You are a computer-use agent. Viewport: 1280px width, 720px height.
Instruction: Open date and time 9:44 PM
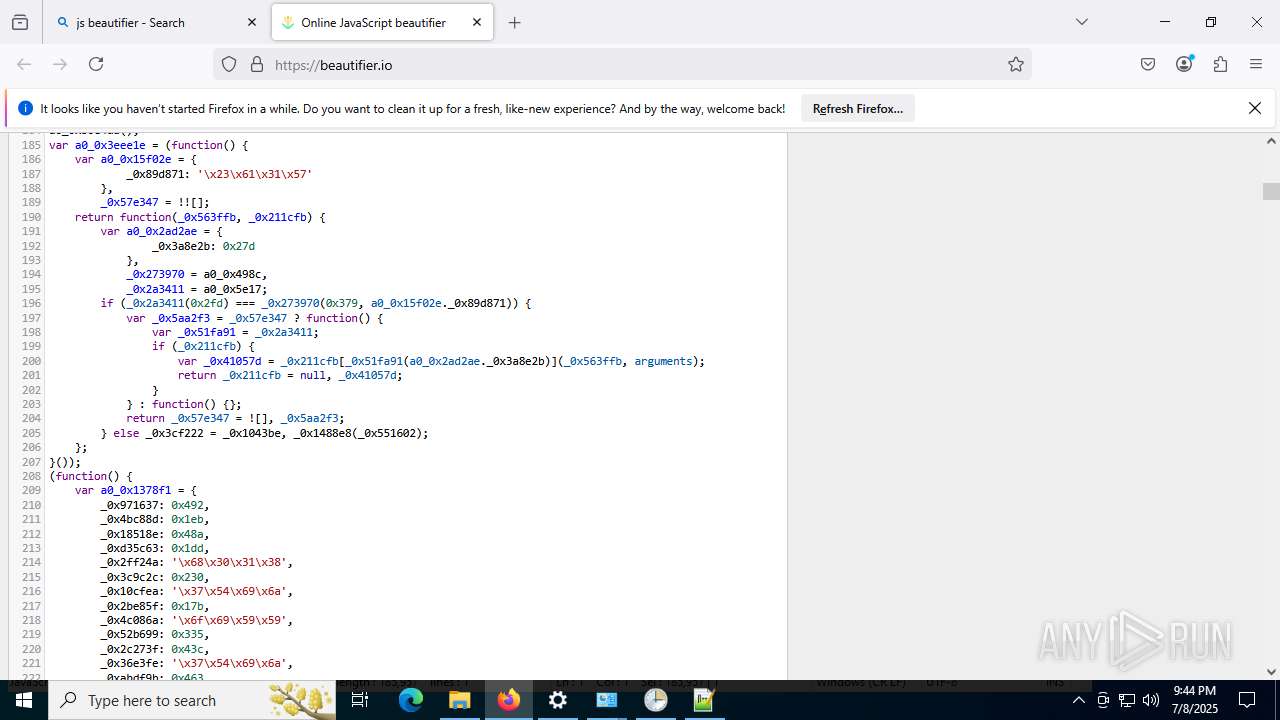1194,700
